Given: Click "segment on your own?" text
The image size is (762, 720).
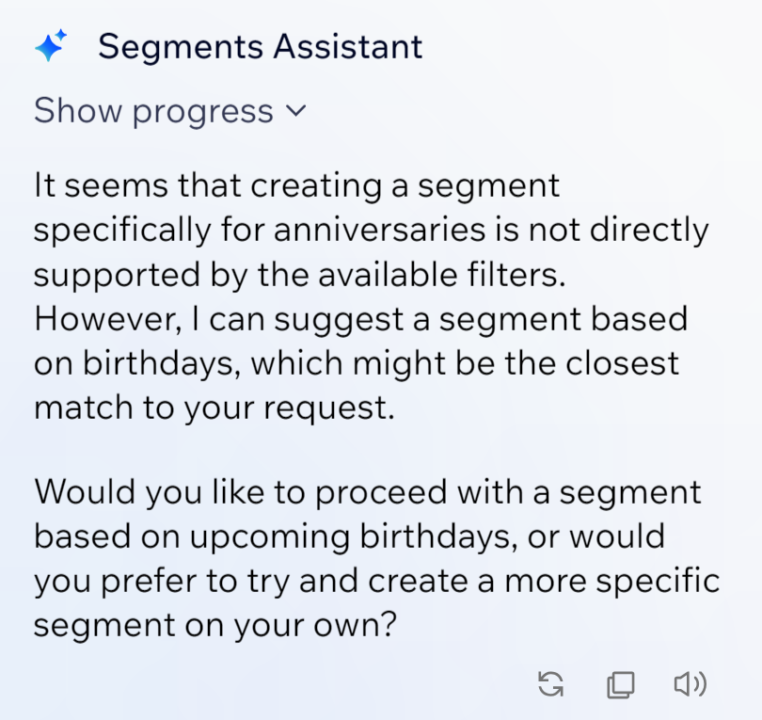Looking at the screenshot, I should point(216,626).
